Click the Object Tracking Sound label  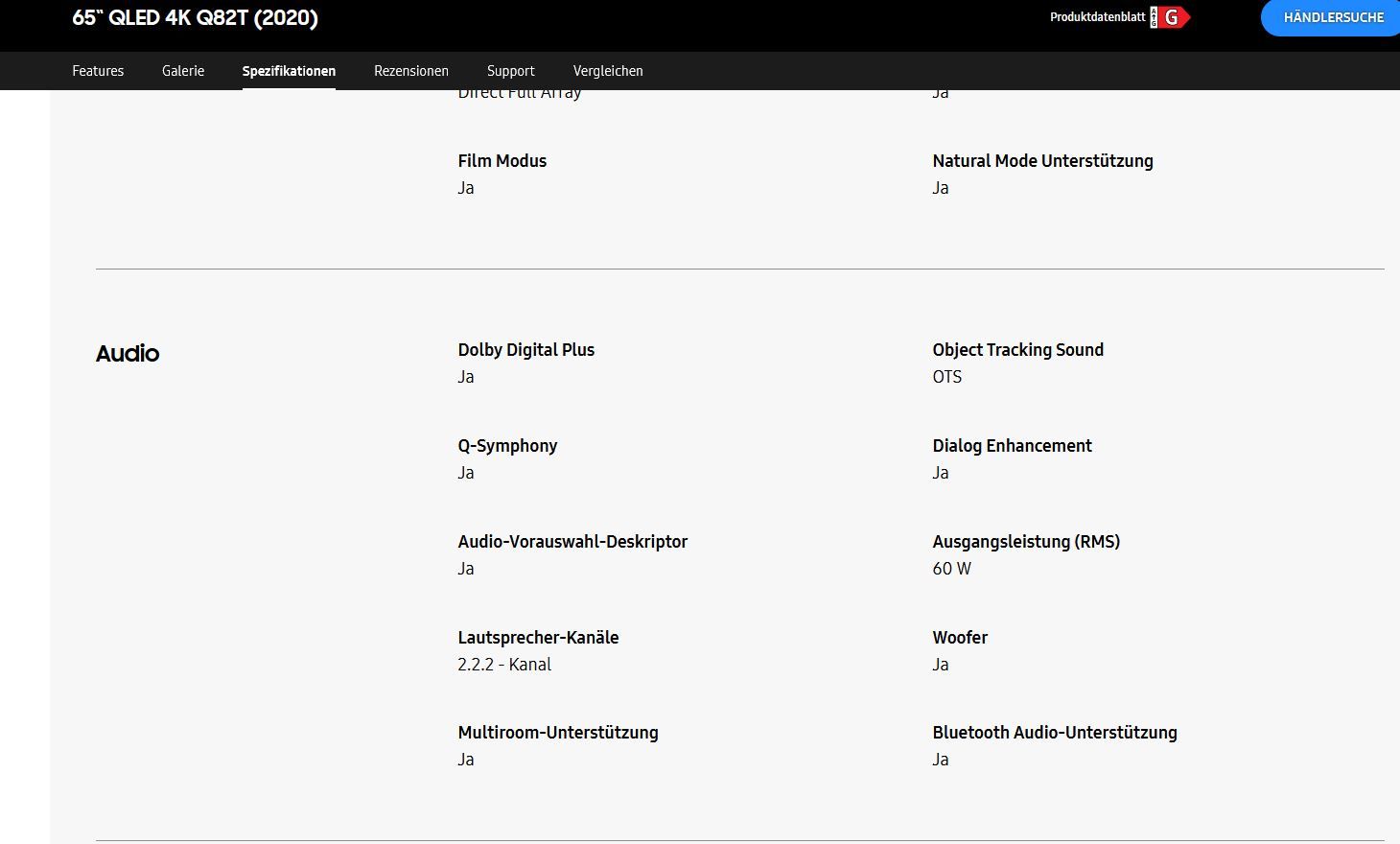click(1018, 350)
